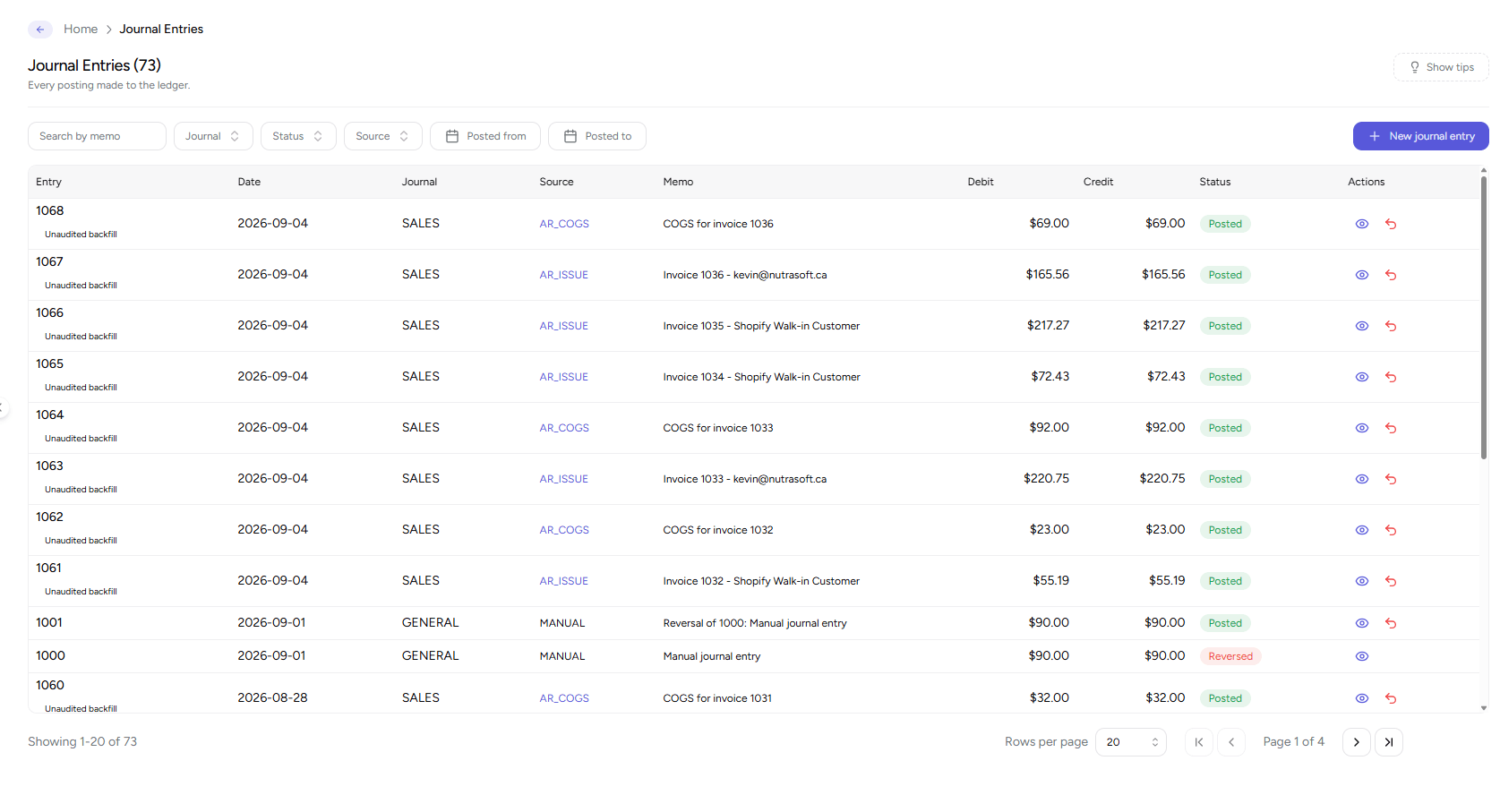Navigate to Home in breadcrumb

81,30
